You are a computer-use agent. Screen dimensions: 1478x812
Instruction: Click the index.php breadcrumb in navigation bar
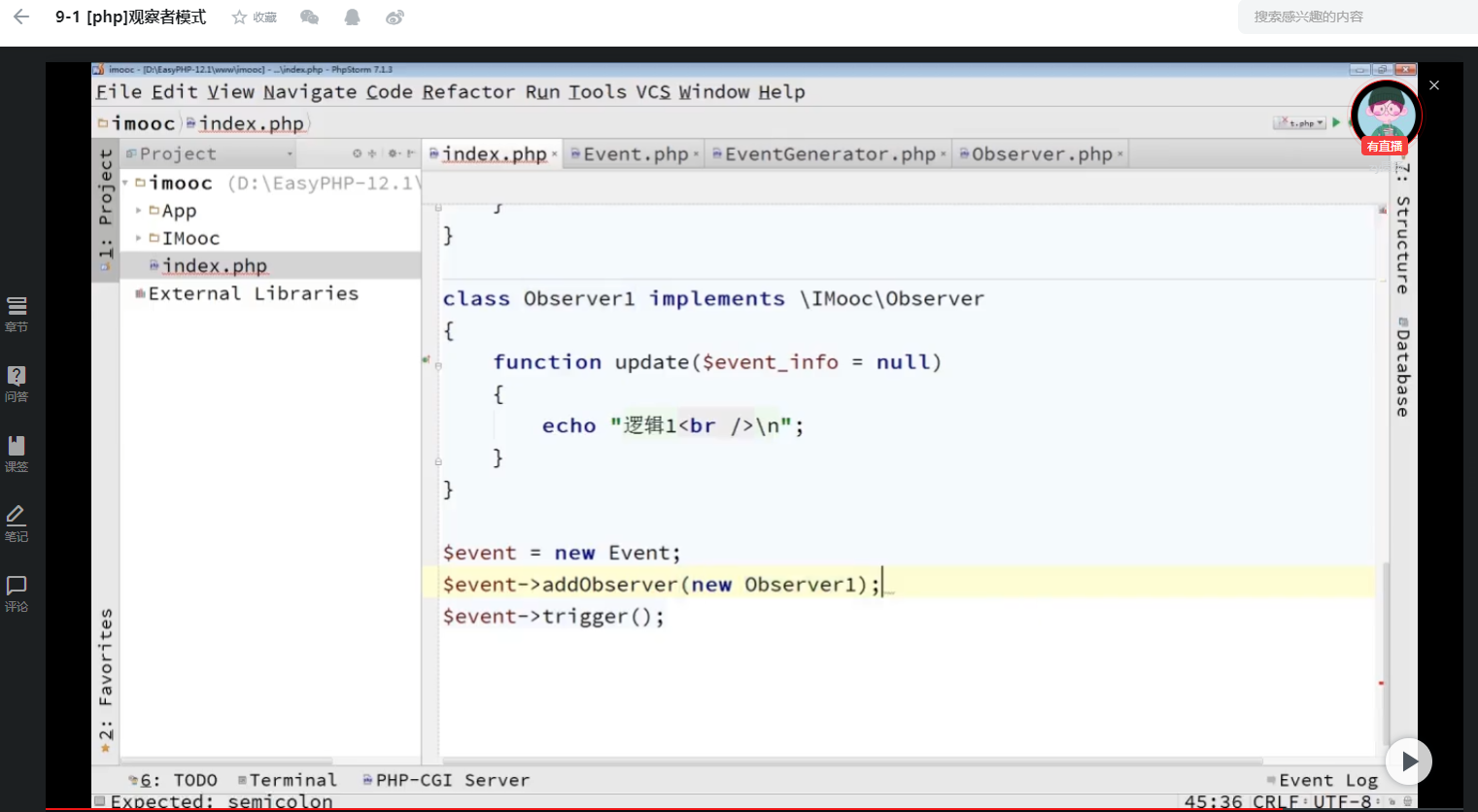(246, 123)
